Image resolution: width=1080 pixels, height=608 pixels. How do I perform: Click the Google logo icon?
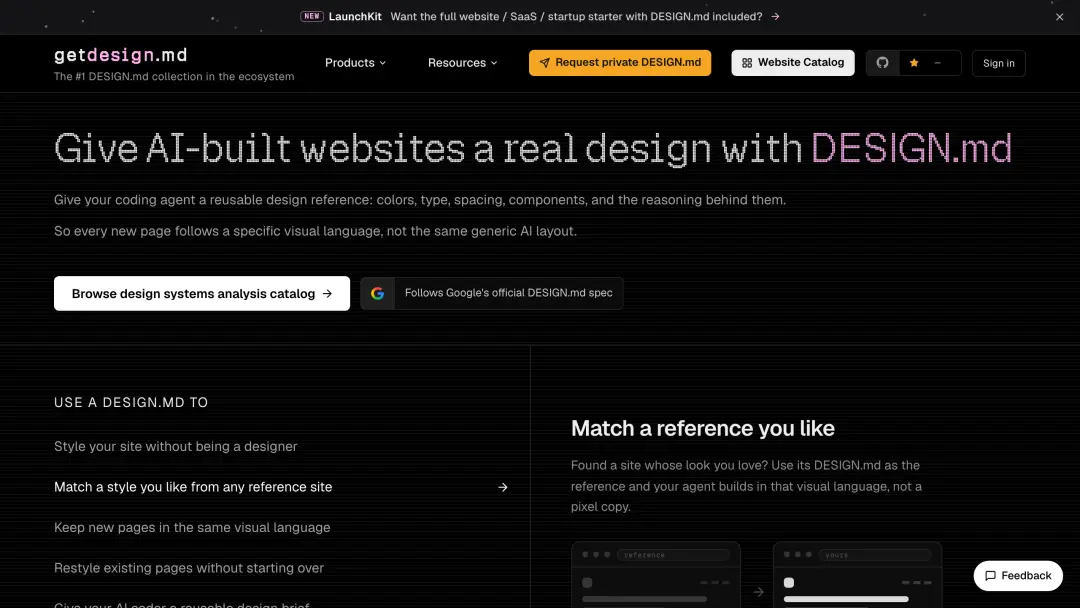377,293
